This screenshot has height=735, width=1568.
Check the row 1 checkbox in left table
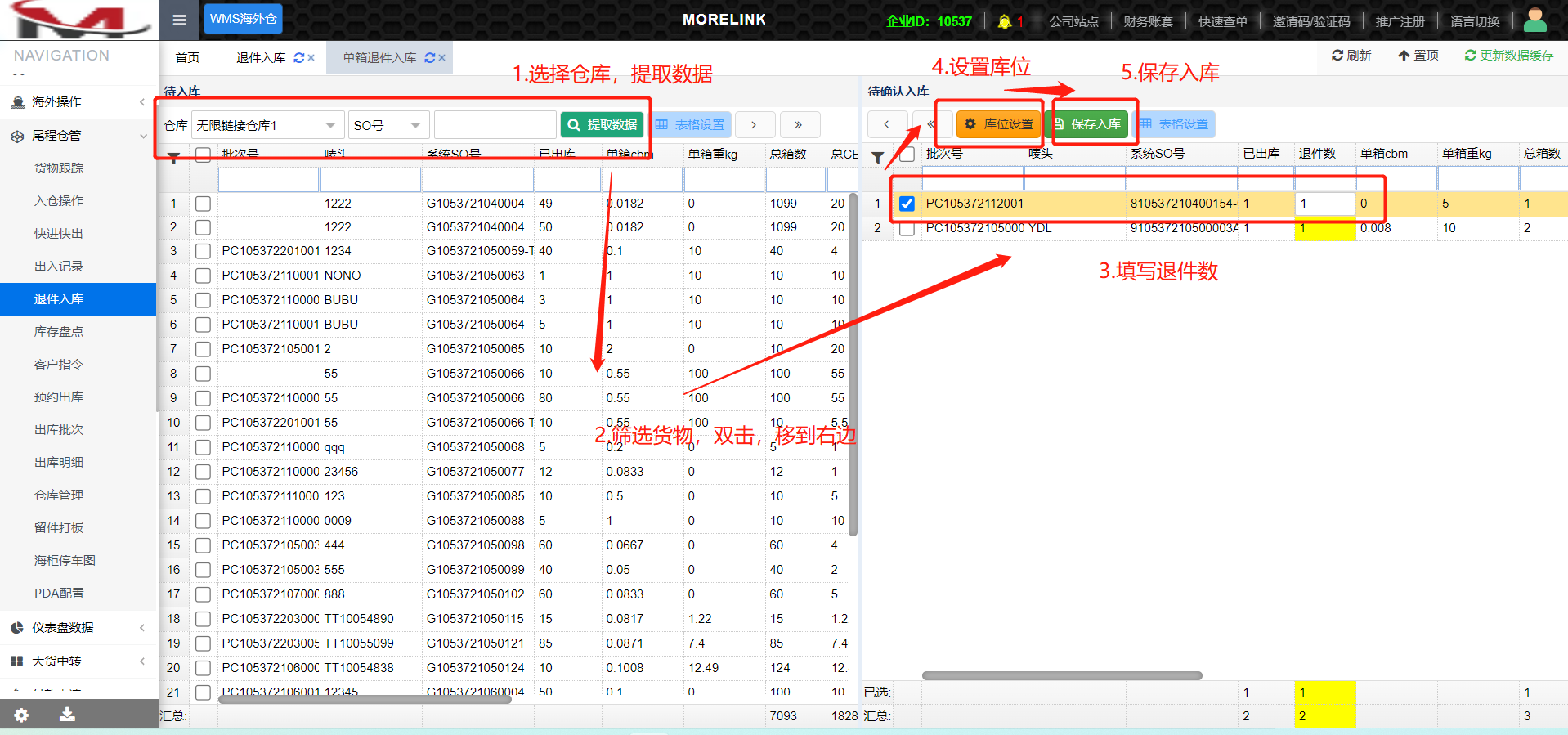click(204, 204)
